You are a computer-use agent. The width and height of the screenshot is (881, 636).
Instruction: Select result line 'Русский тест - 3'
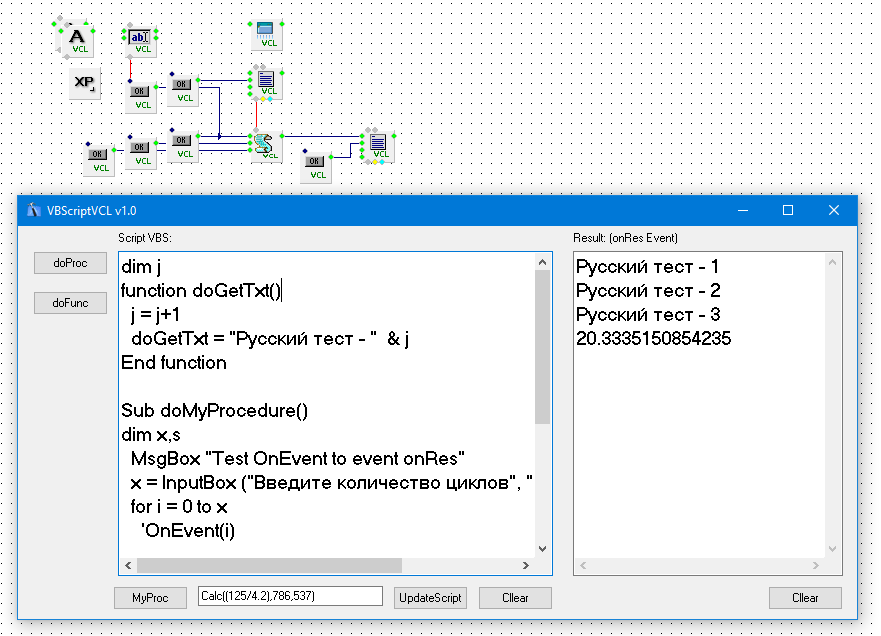[x=648, y=315]
